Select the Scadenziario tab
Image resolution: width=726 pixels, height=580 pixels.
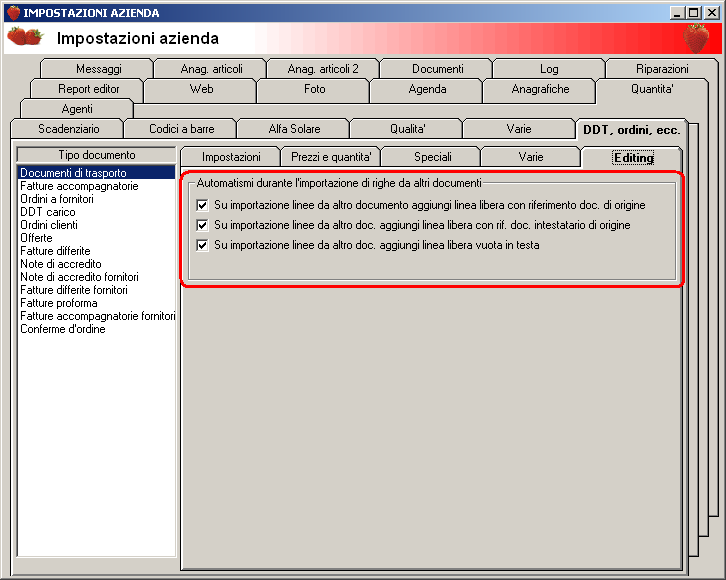pos(68,129)
